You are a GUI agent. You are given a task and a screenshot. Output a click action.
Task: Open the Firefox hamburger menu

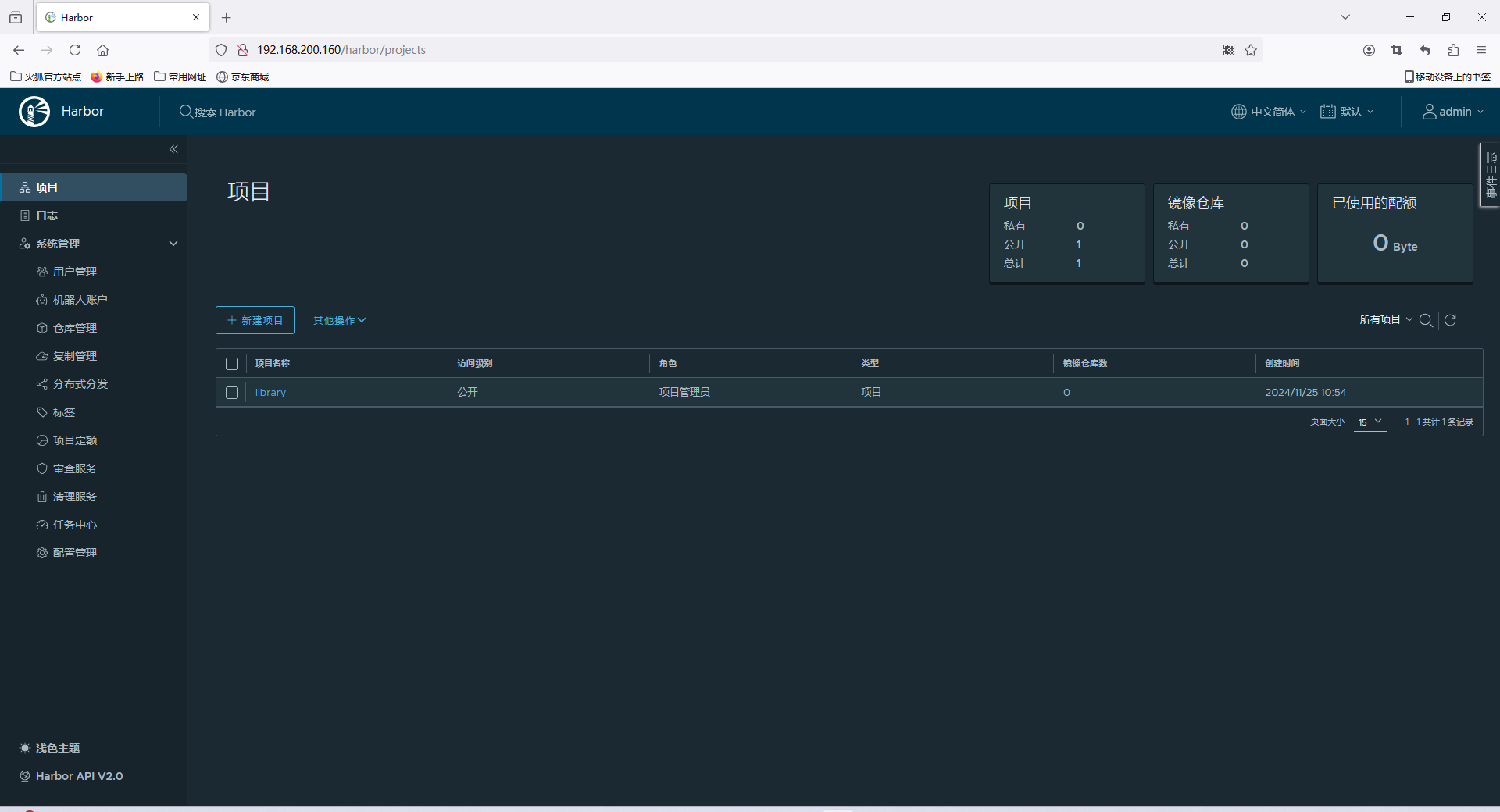1481,50
